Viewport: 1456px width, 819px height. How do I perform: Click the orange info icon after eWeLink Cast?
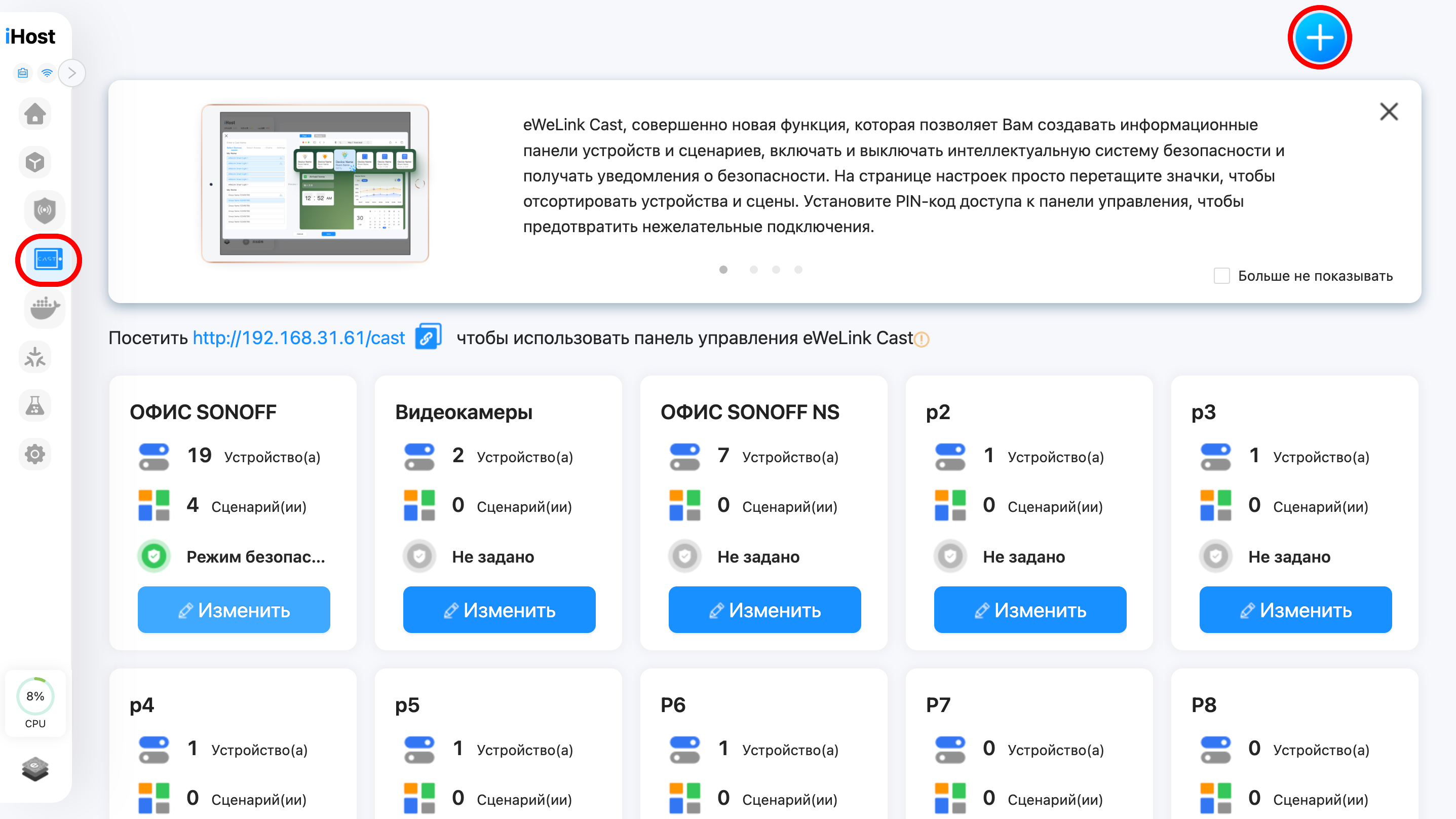(922, 339)
